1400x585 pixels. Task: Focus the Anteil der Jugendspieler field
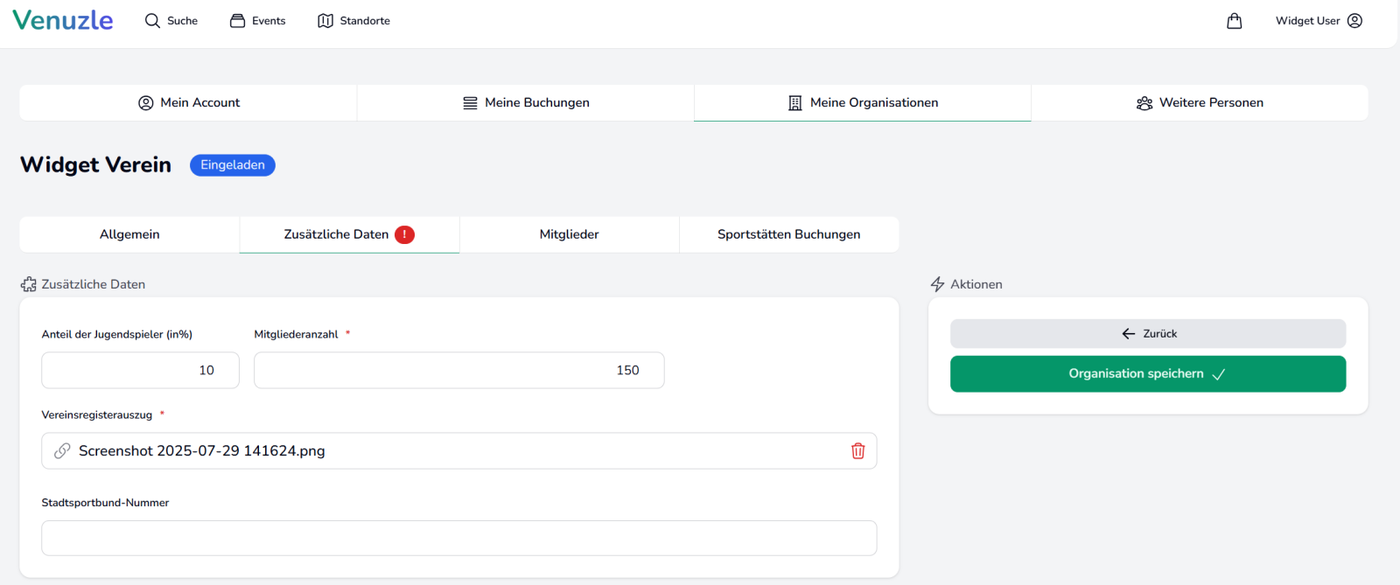pyautogui.click(x=140, y=370)
